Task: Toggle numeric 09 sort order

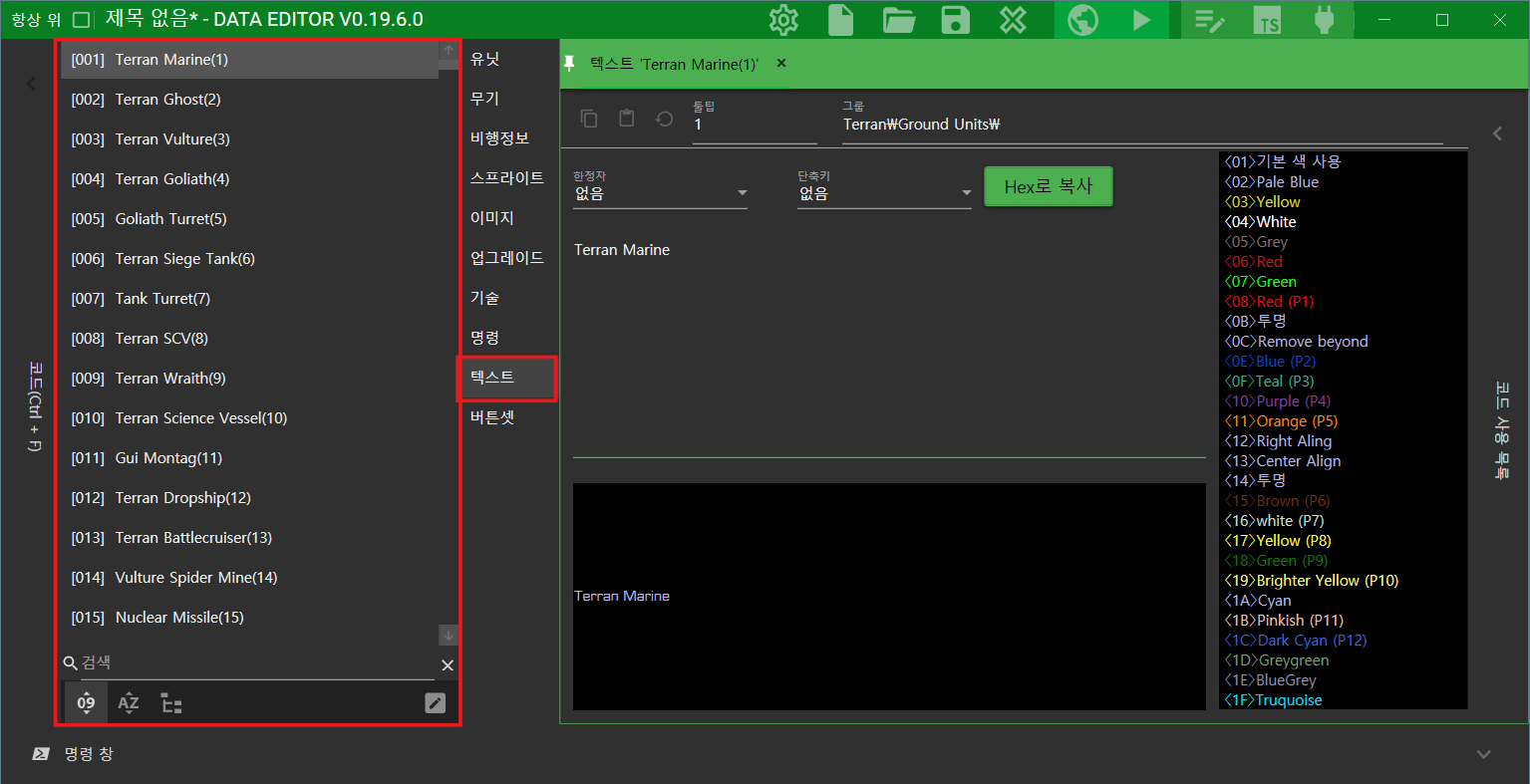Action: point(87,703)
